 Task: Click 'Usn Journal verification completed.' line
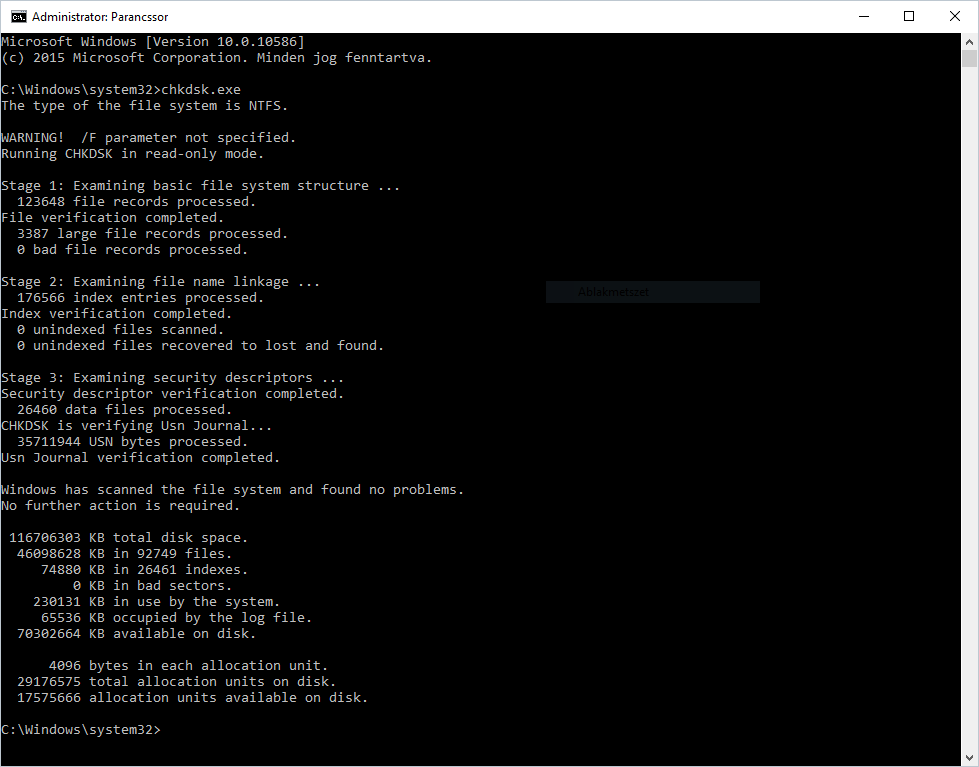pos(140,458)
